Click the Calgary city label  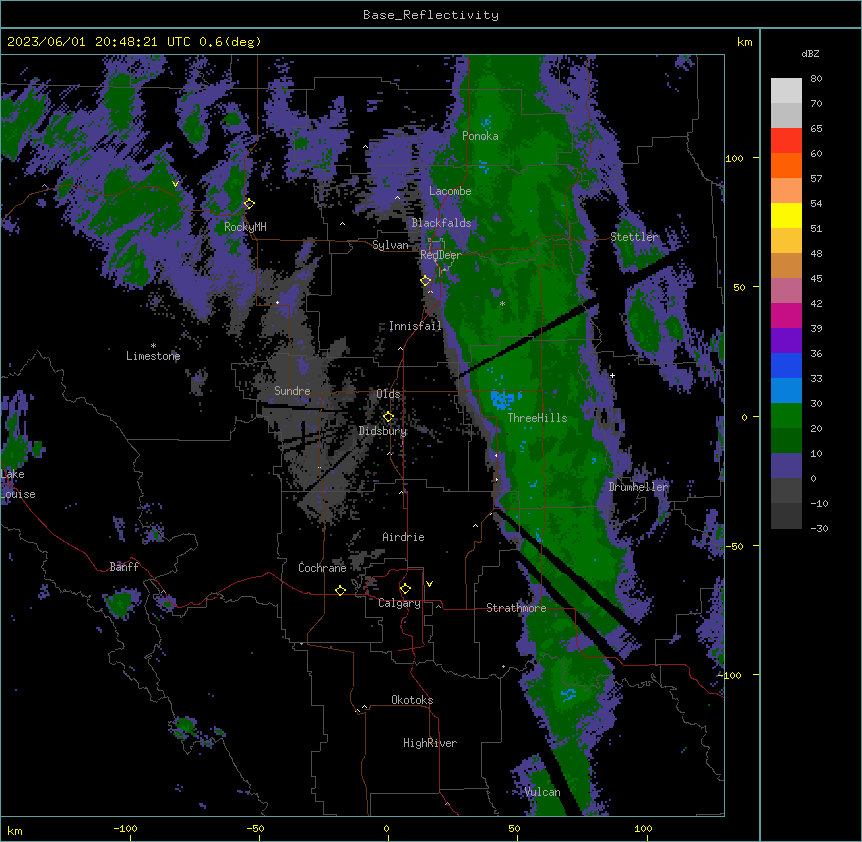(399, 603)
